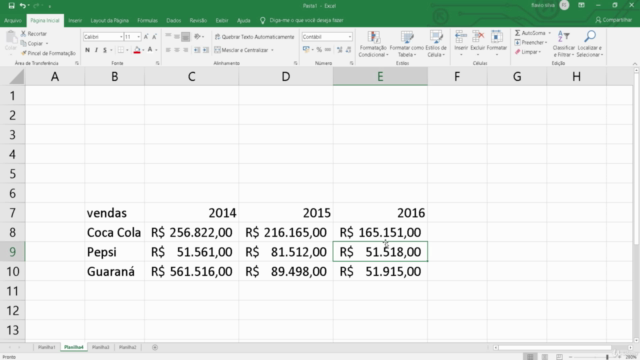Screen dimensions: 640x360
Task: Add a new sheet with the plus button
Action: click(x=155, y=347)
